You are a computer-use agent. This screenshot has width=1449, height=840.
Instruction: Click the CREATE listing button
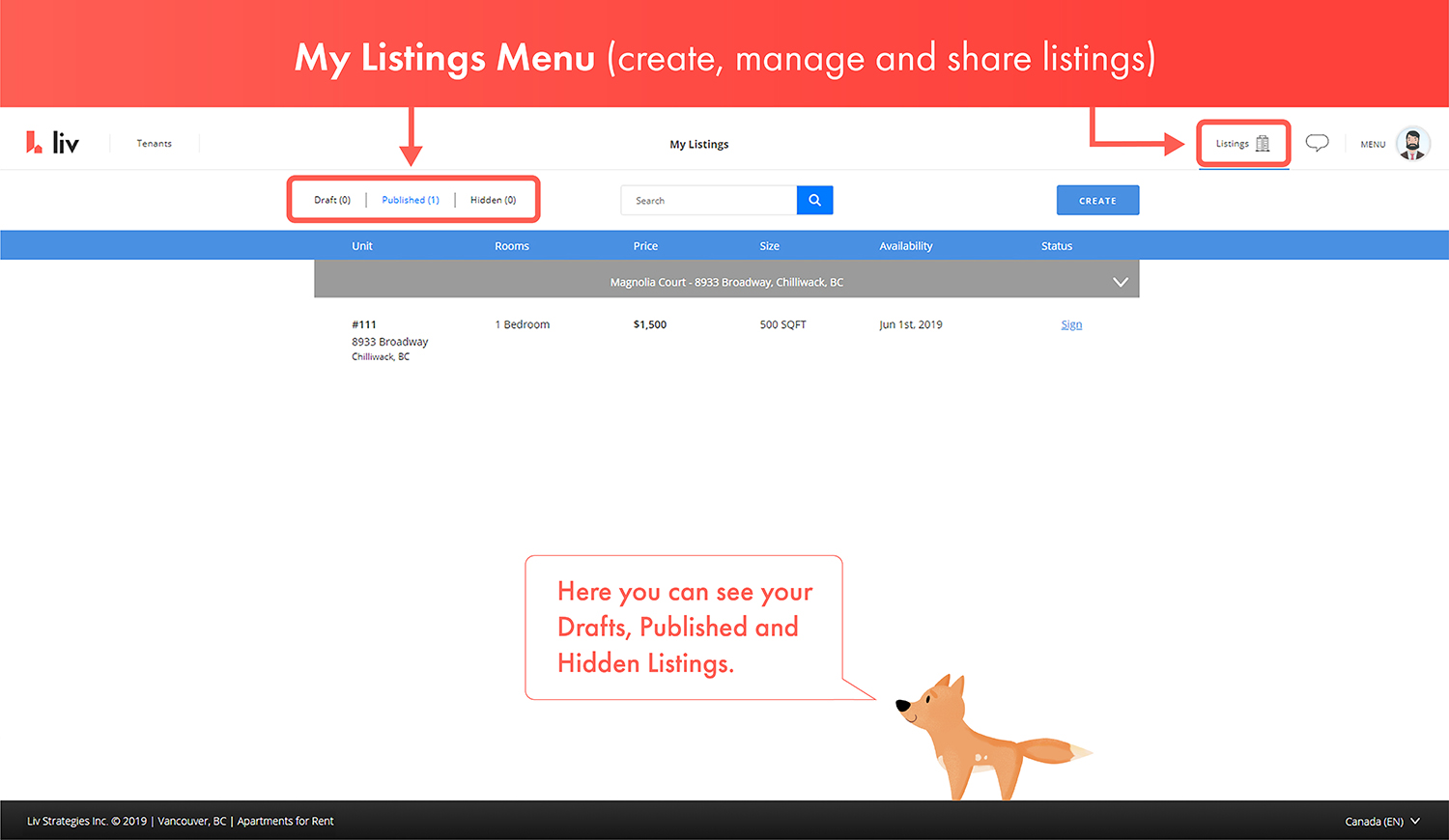1097,200
